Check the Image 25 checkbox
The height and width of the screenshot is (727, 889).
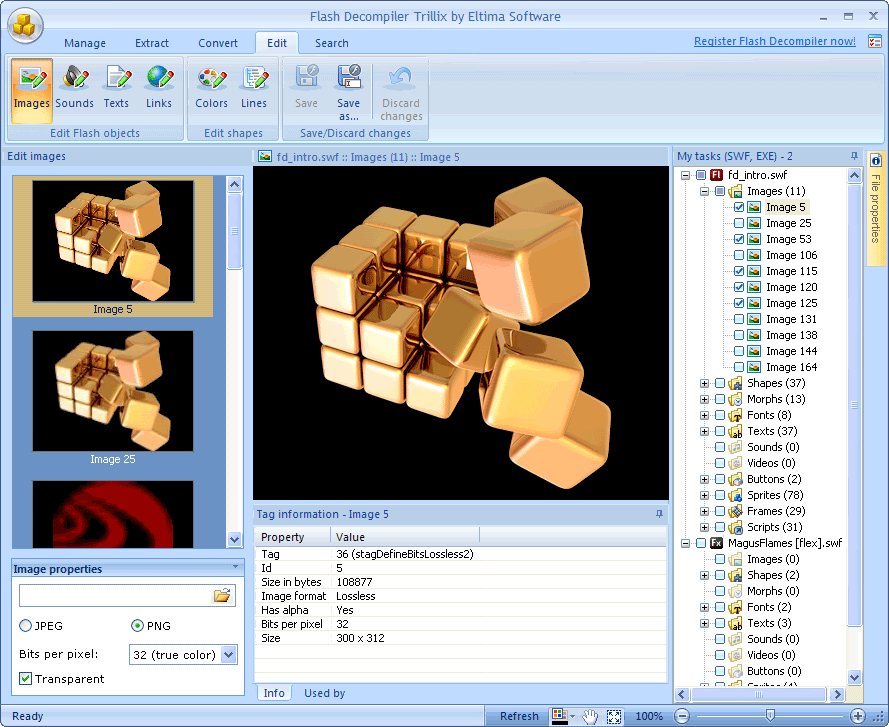[x=739, y=223]
